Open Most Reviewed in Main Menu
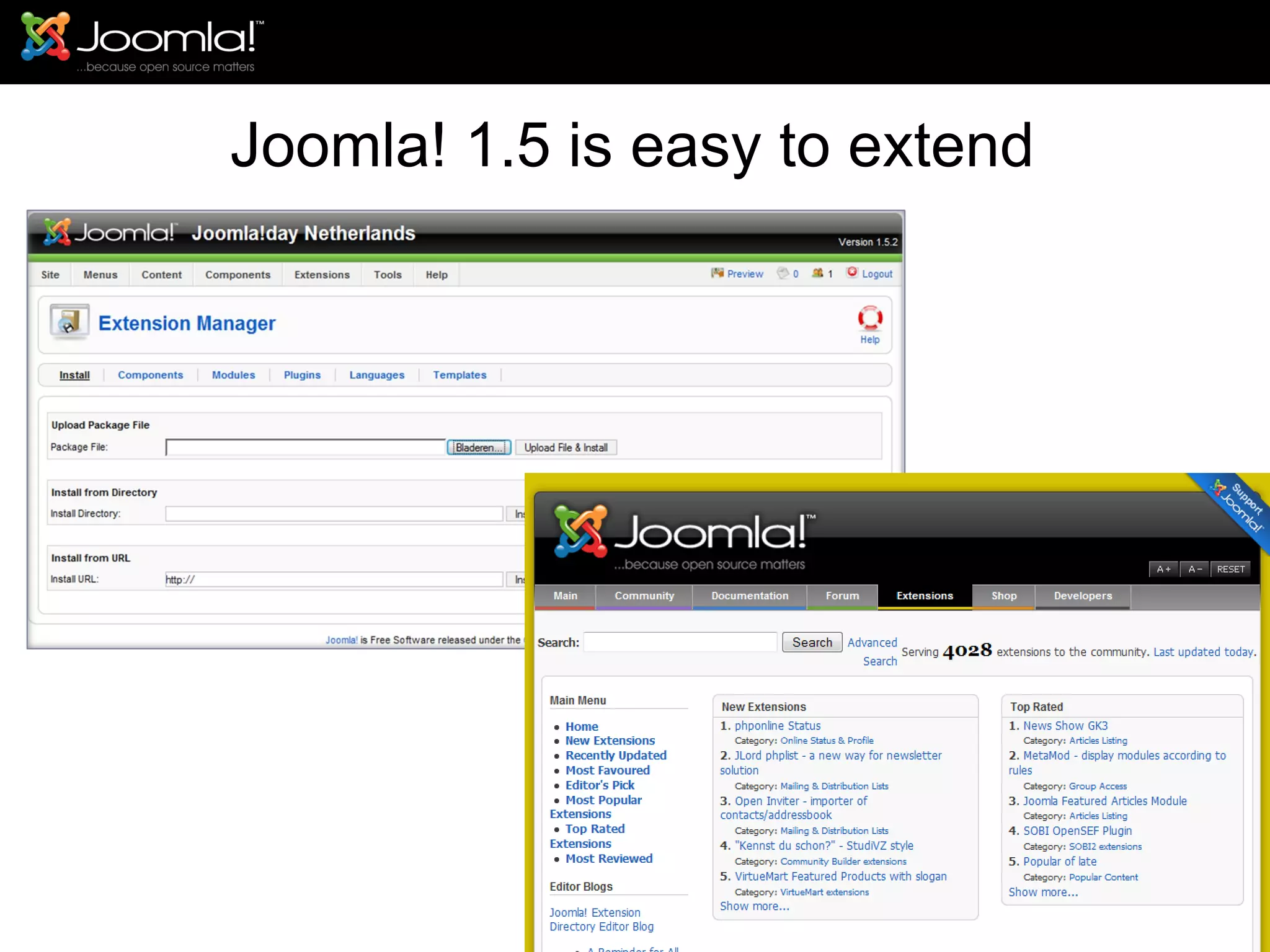1270x952 pixels. [x=609, y=858]
